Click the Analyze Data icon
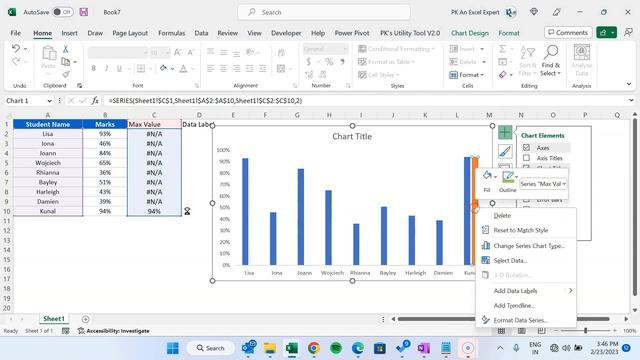640x360 pixels. tap(582, 53)
